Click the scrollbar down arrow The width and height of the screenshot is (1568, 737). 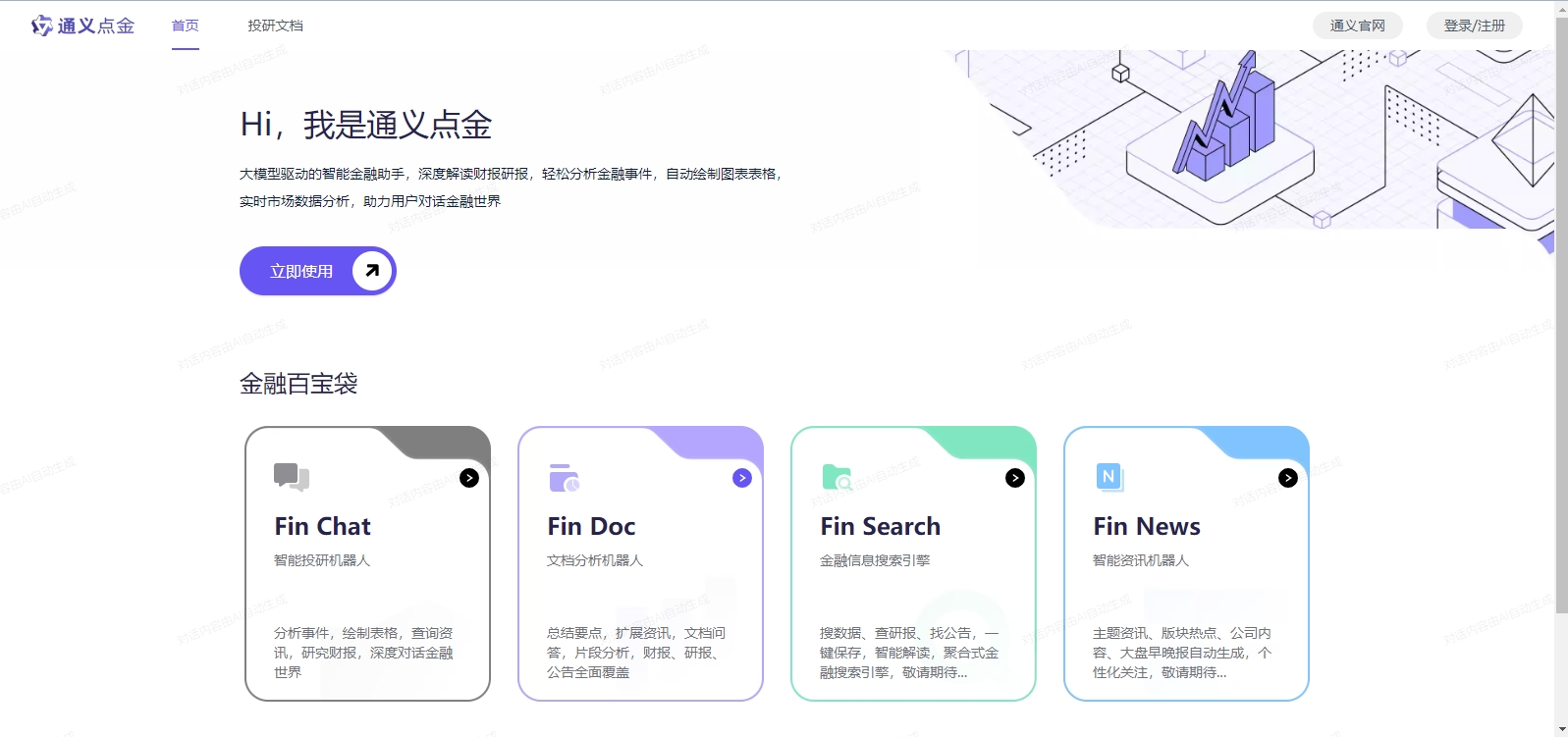click(1561, 729)
